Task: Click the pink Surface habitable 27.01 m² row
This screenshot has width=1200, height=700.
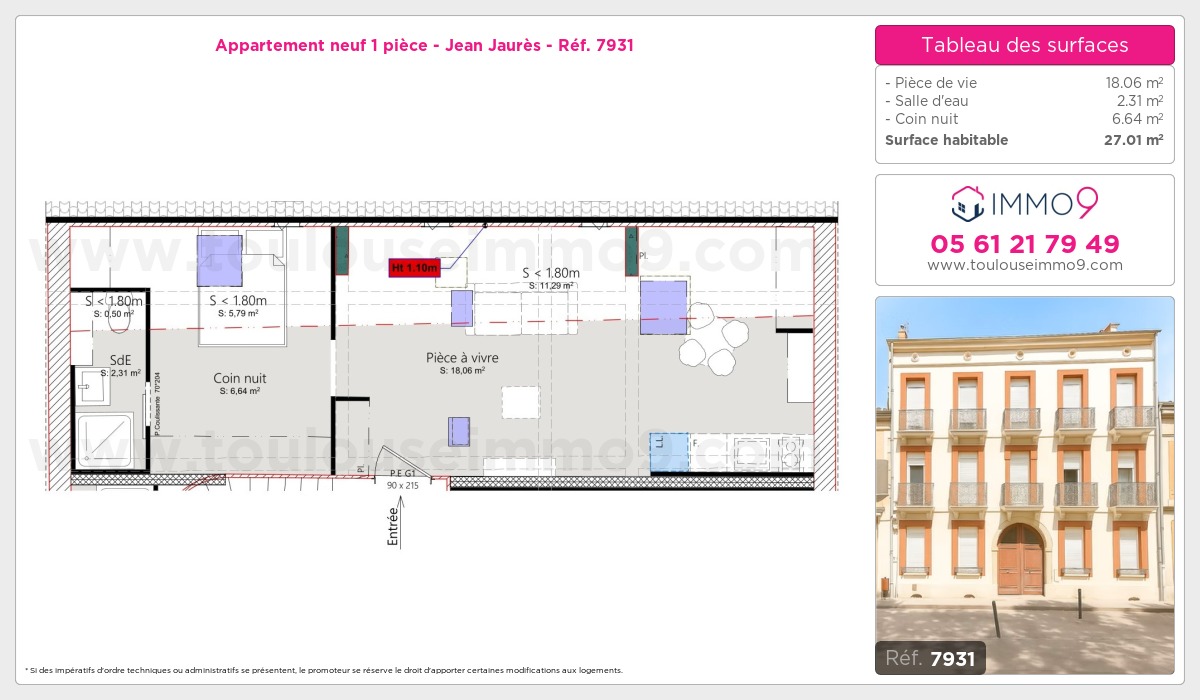Action: (x=1024, y=140)
